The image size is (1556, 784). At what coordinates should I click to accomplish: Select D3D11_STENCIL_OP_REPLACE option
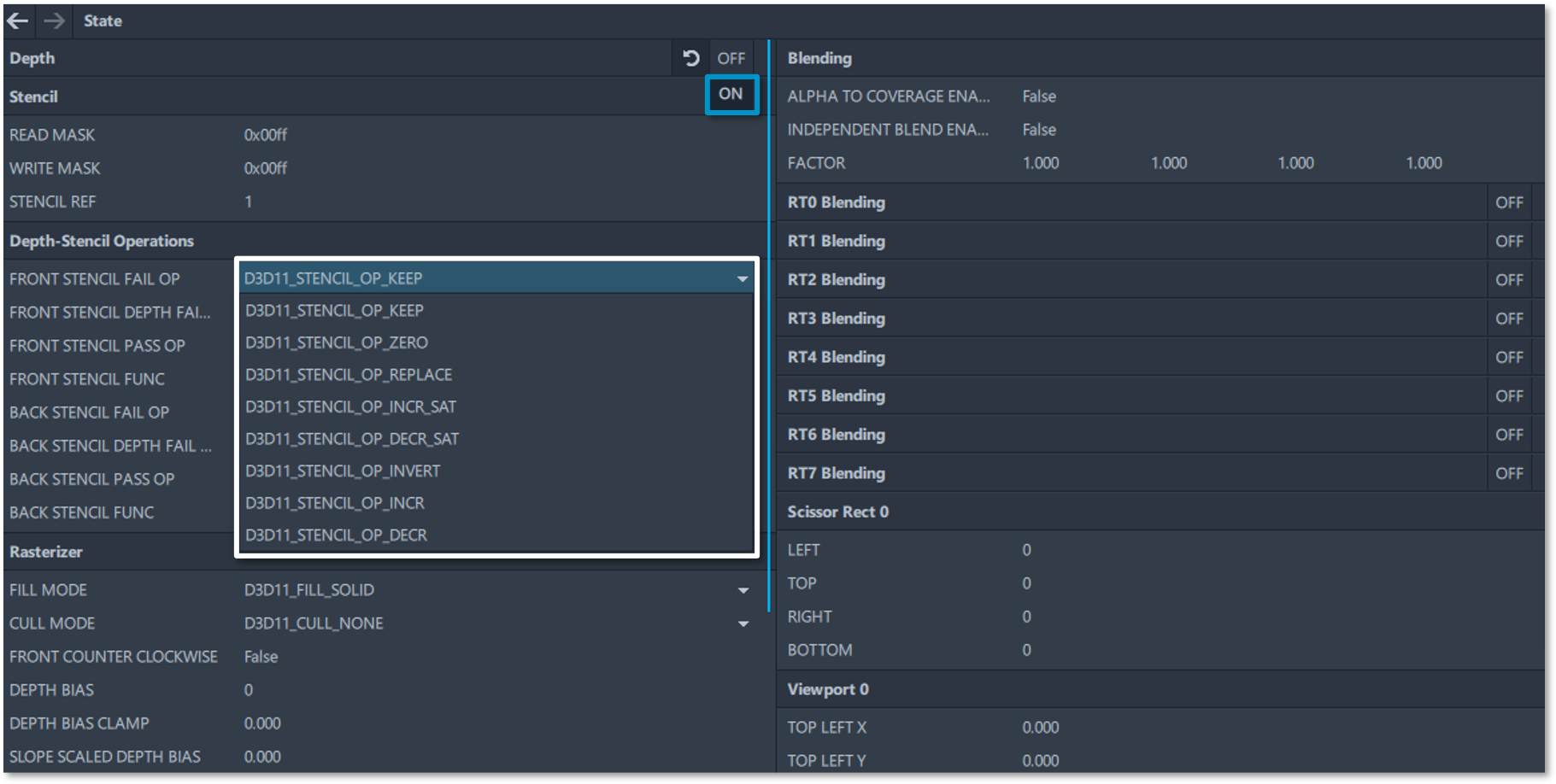[349, 375]
